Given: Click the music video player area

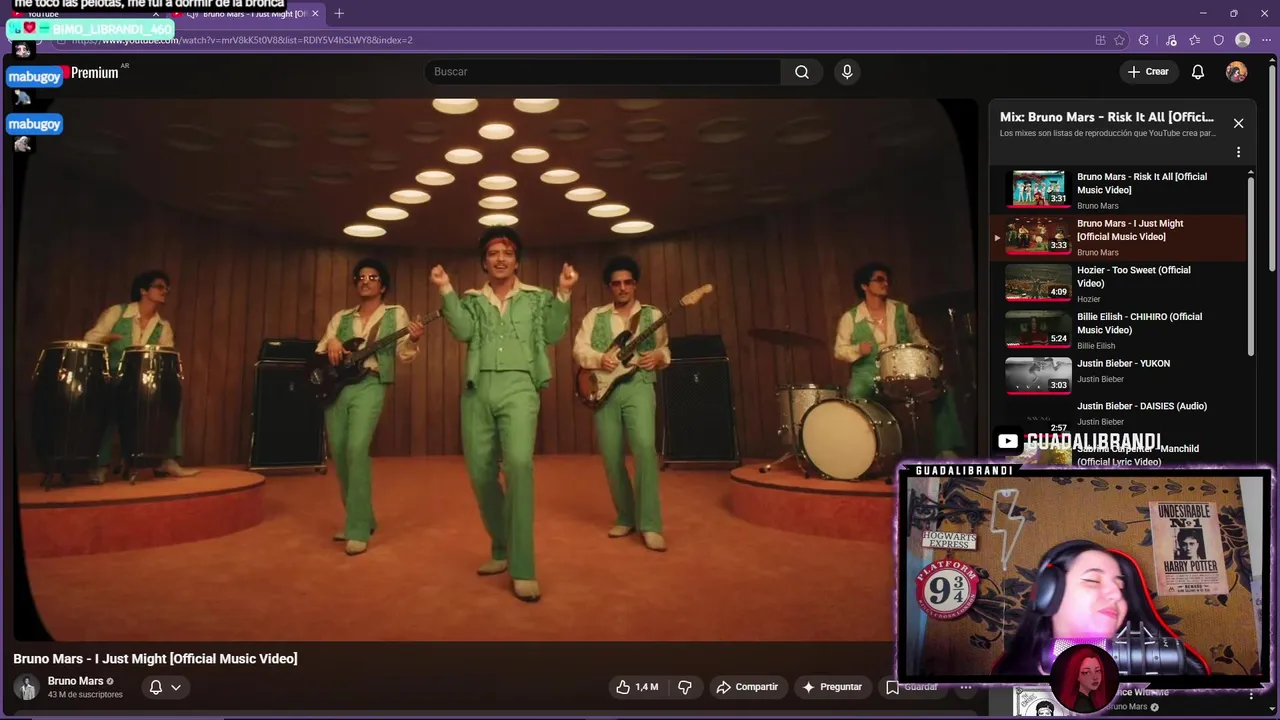Looking at the screenshot, I should click(497, 370).
